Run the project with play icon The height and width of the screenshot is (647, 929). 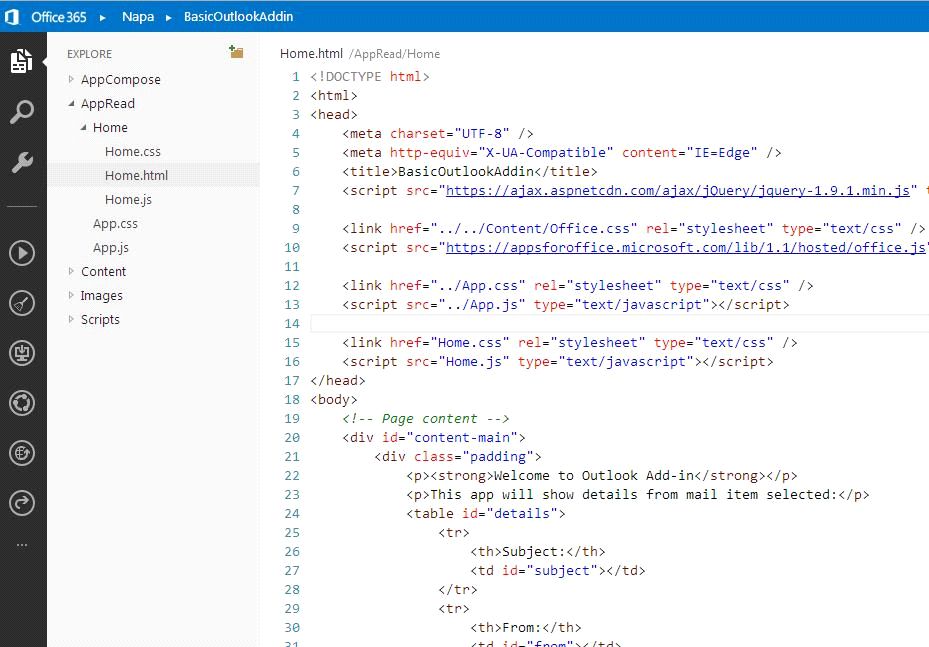pyautogui.click(x=22, y=253)
